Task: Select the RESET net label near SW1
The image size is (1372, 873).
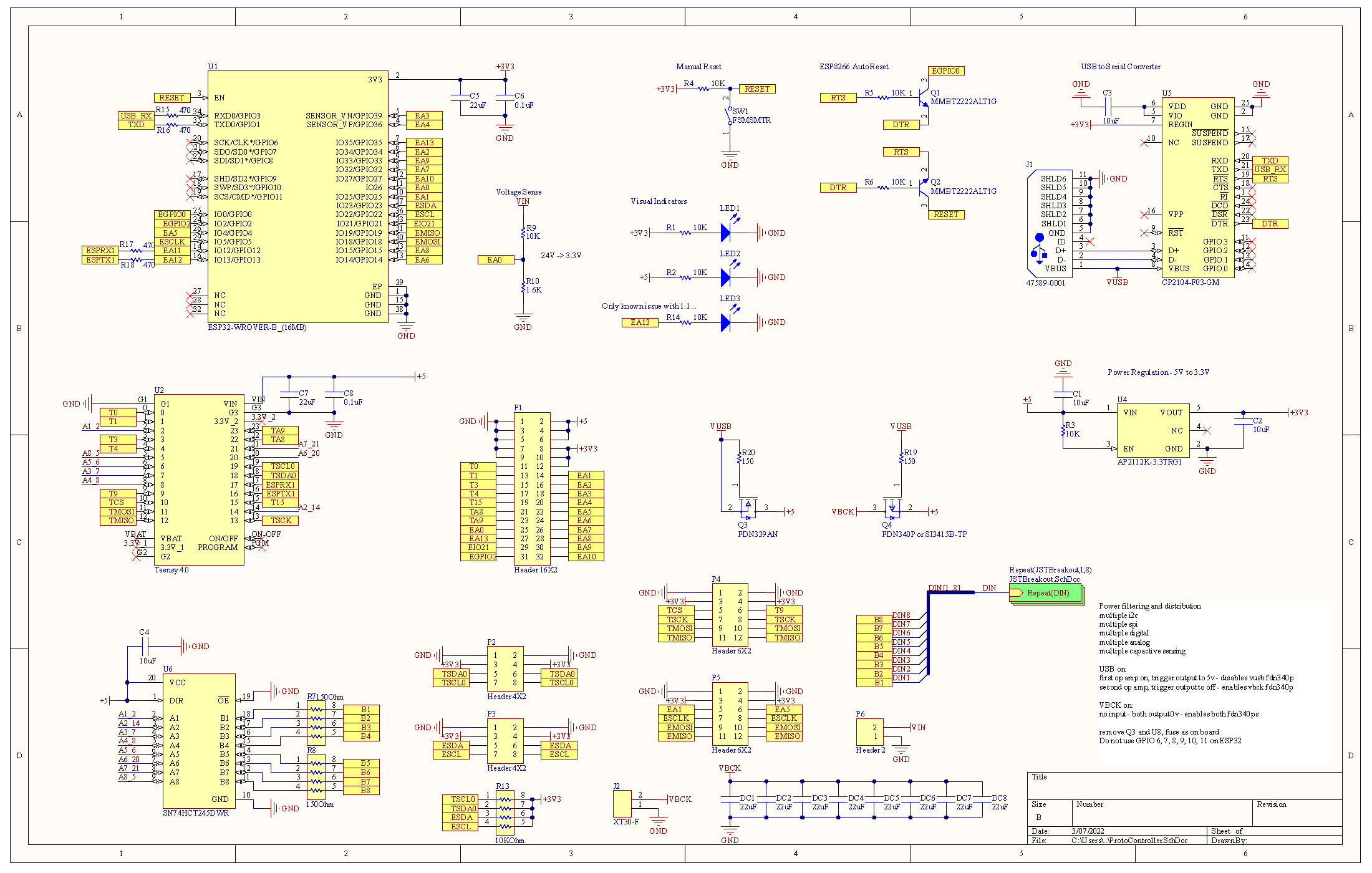Action: coord(756,89)
